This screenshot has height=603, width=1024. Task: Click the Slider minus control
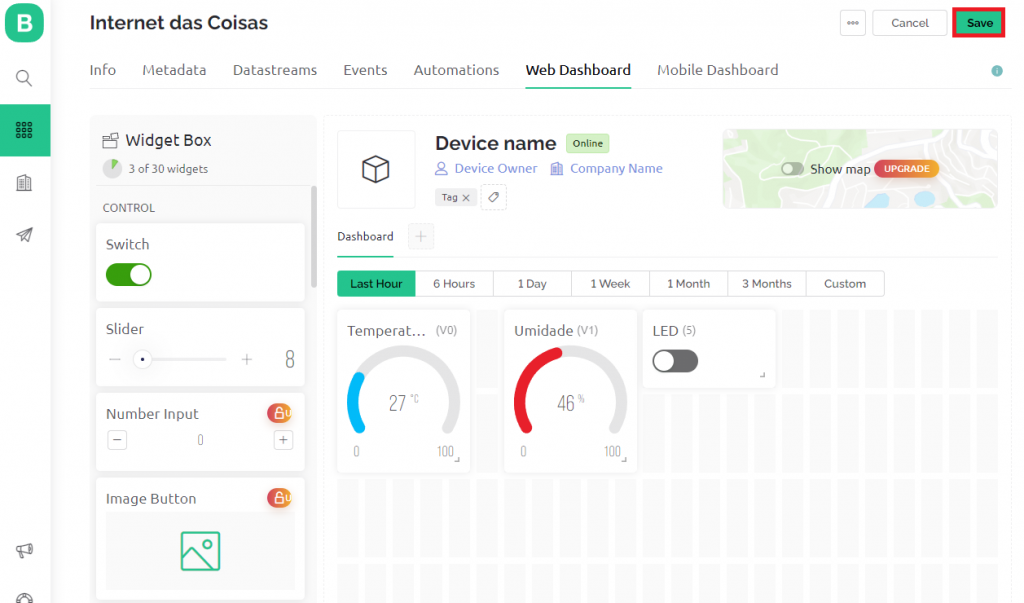(115, 359)
